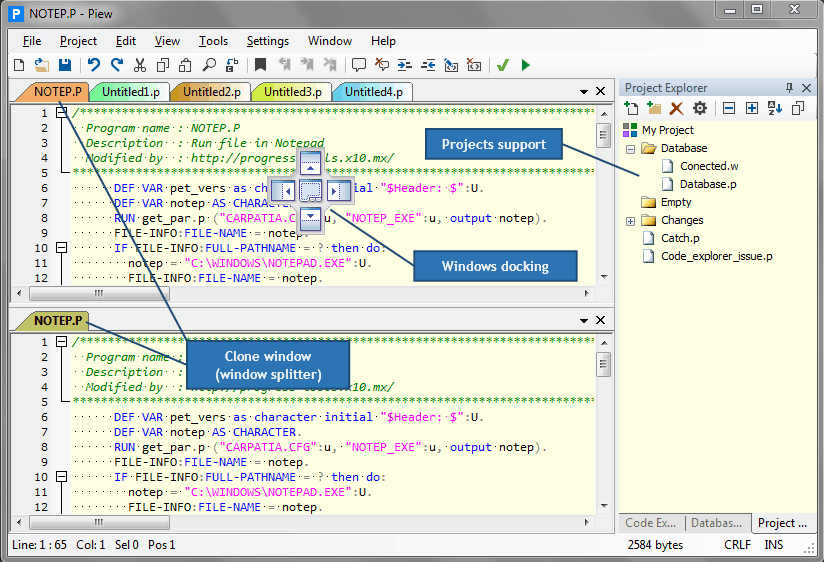Create a new file from the toolbar
824x562 pixels.
pos(19,65)
